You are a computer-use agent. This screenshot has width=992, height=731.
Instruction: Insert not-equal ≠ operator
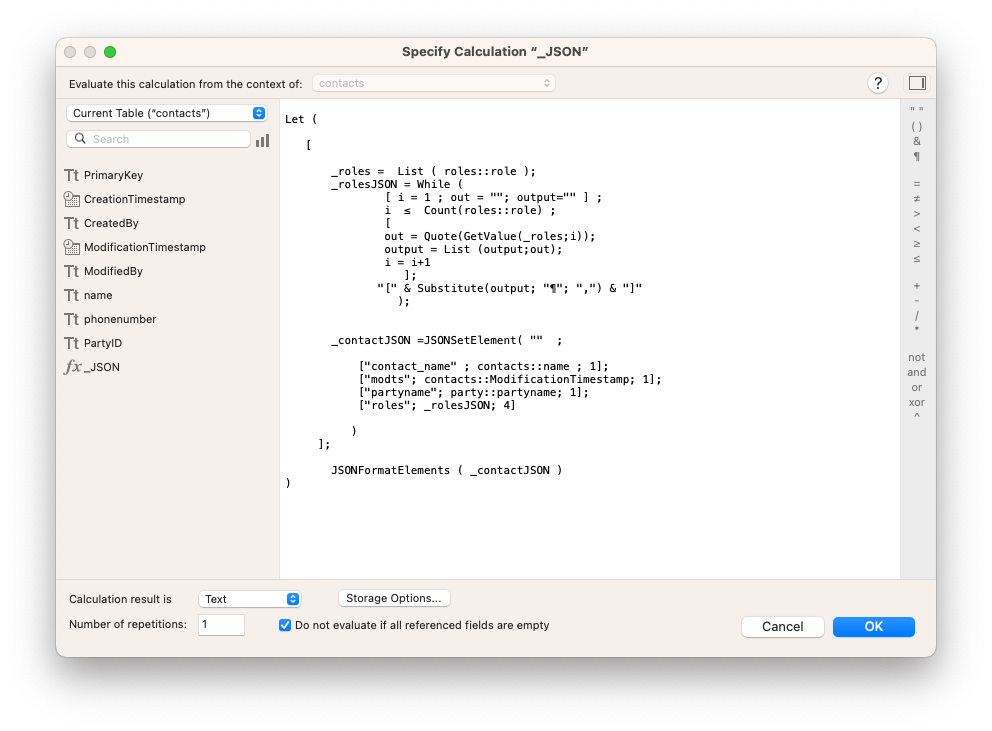coord(917,199)
